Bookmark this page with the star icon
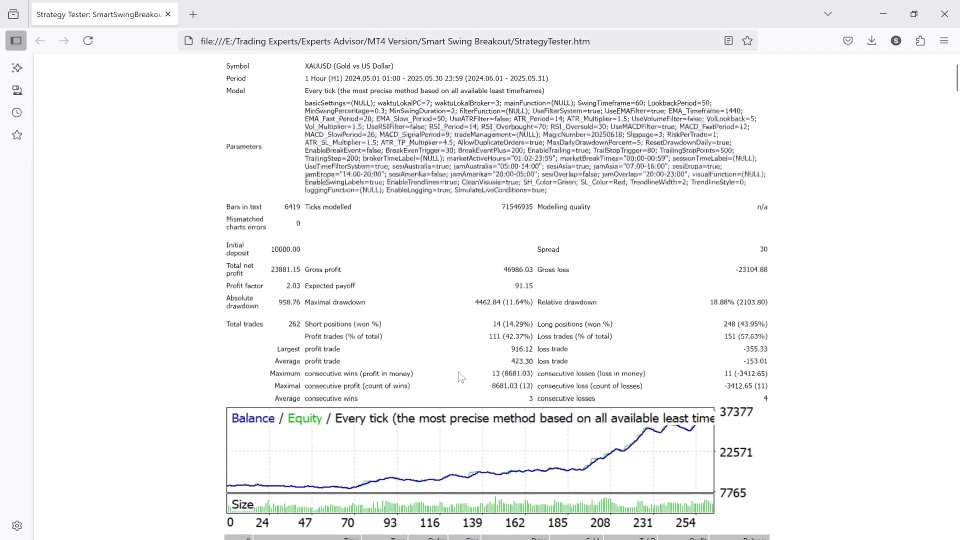The width and height of the screenshot is (960, 540). coord(748,41)
